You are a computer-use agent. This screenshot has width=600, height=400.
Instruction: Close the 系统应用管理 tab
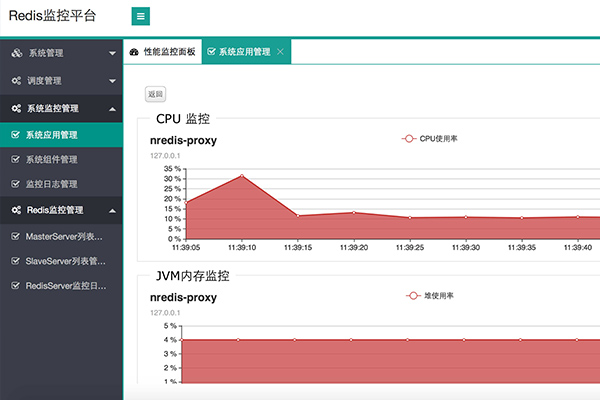coord(280,51)
